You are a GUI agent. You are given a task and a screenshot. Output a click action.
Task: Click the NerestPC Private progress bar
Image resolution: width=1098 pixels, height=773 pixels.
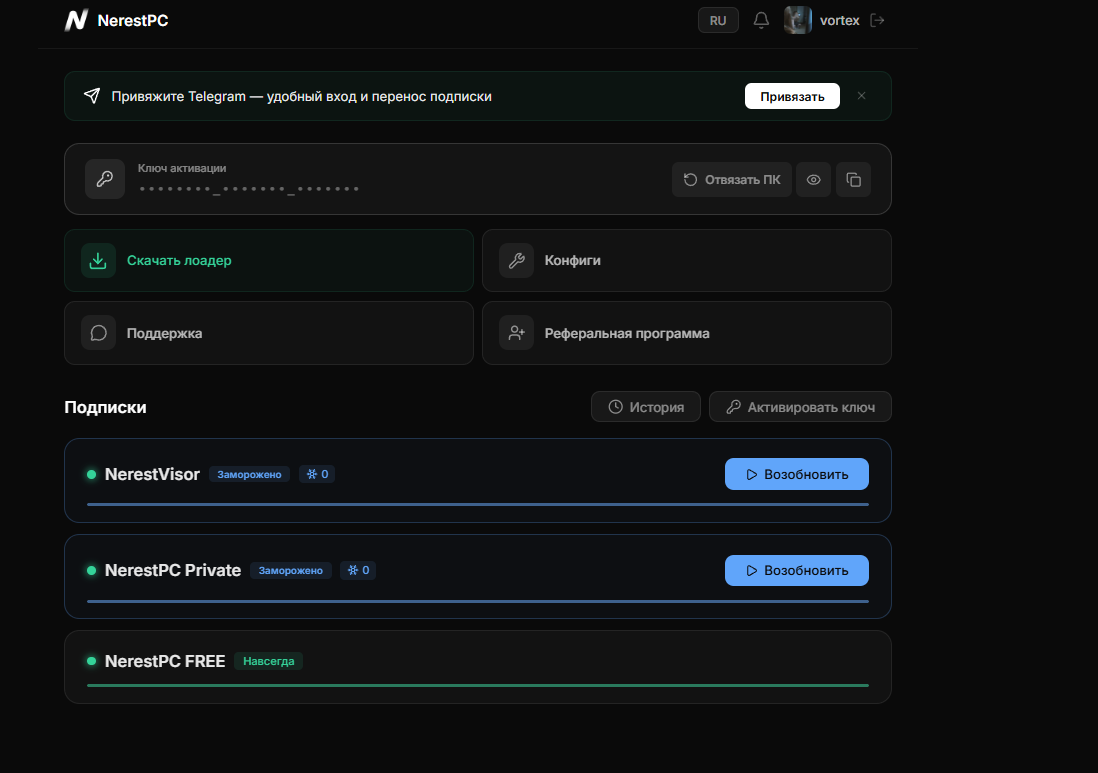coord(478,601)
